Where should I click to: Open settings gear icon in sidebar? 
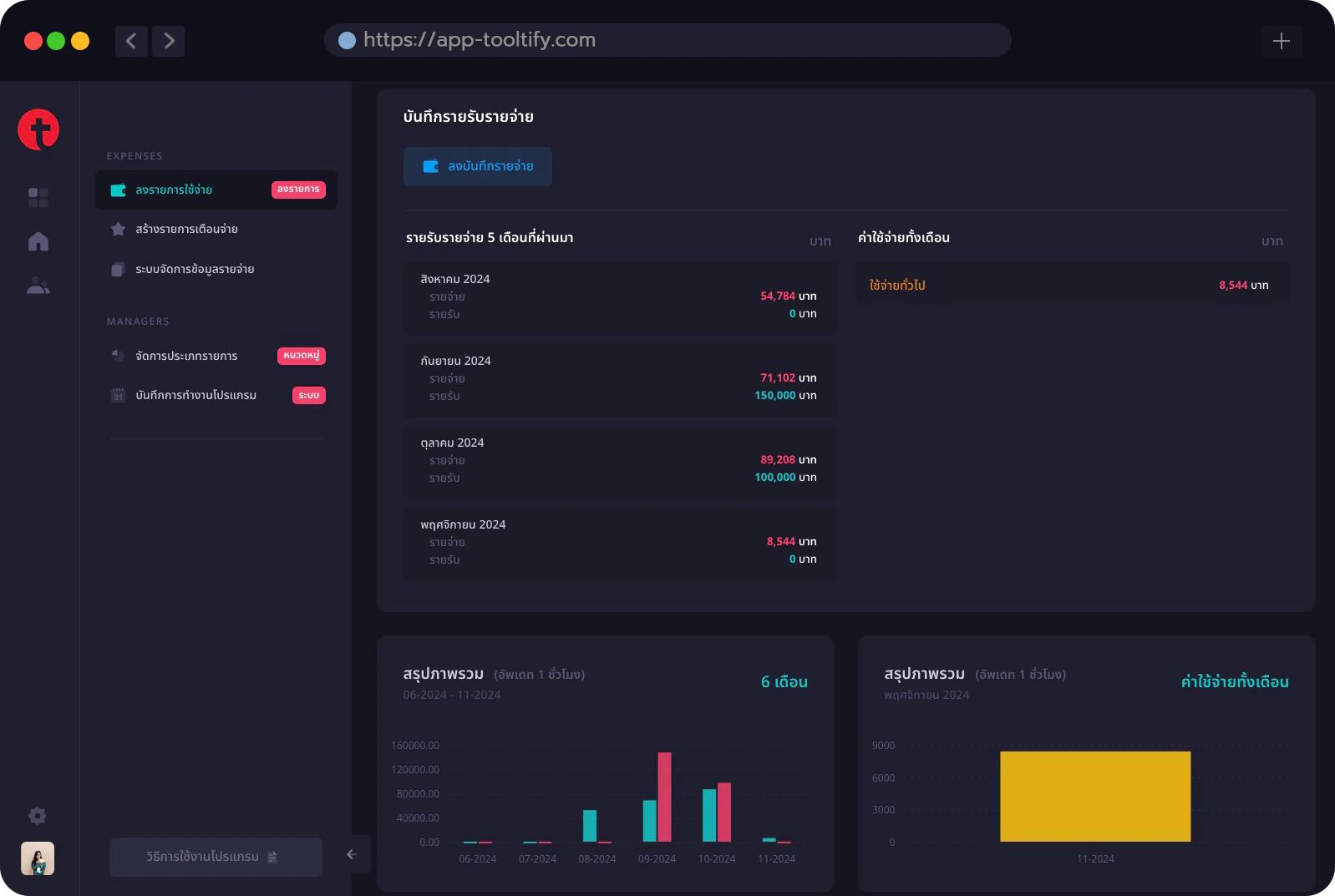(38, 816)
